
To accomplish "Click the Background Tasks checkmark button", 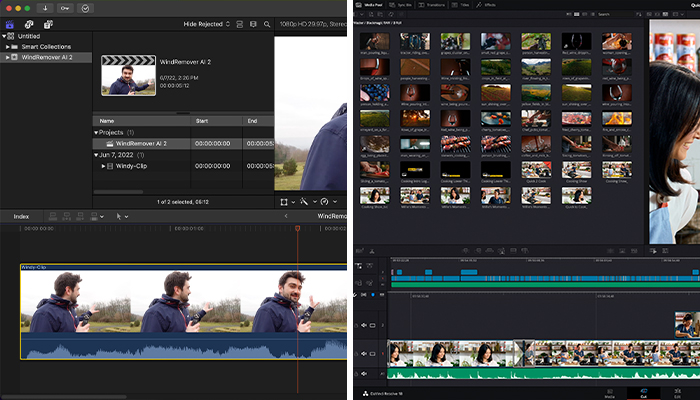I will pyautogui.click(x=85, y=8).
